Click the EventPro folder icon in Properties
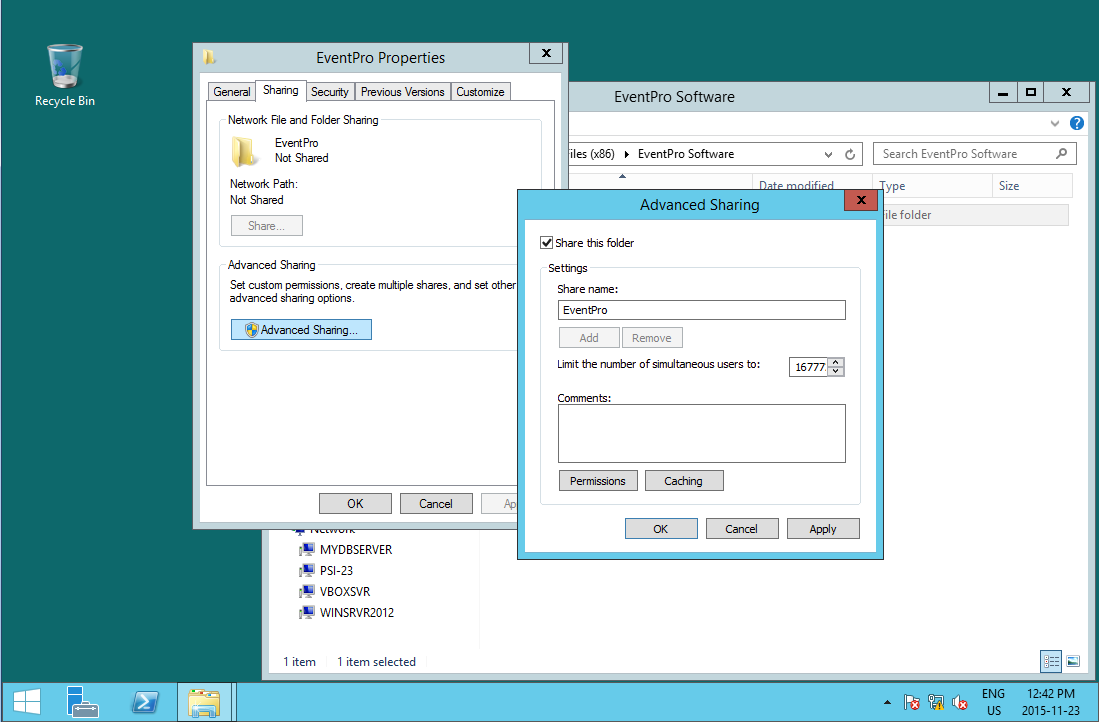Screen dimensions: 1099x722 pos(244,151)
